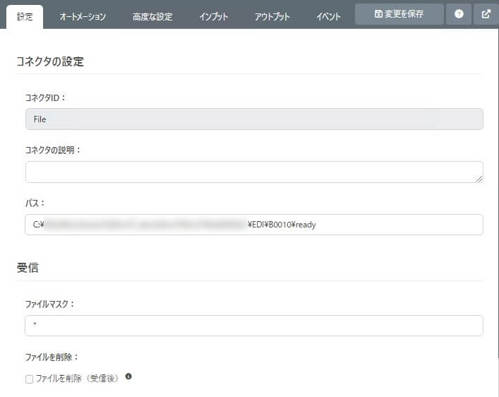Viewport: 499px width, 397px height.
Task: Click the コネクタの設定 section heading
Action: [x=50, y=61]
